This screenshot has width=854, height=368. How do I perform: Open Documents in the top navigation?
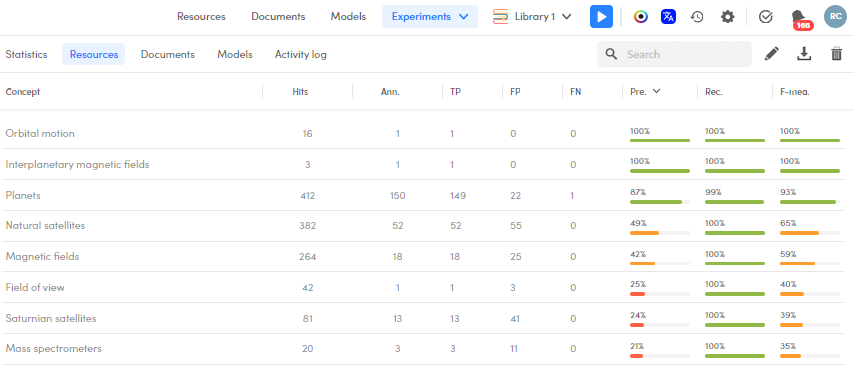click(x=278, y=17)
